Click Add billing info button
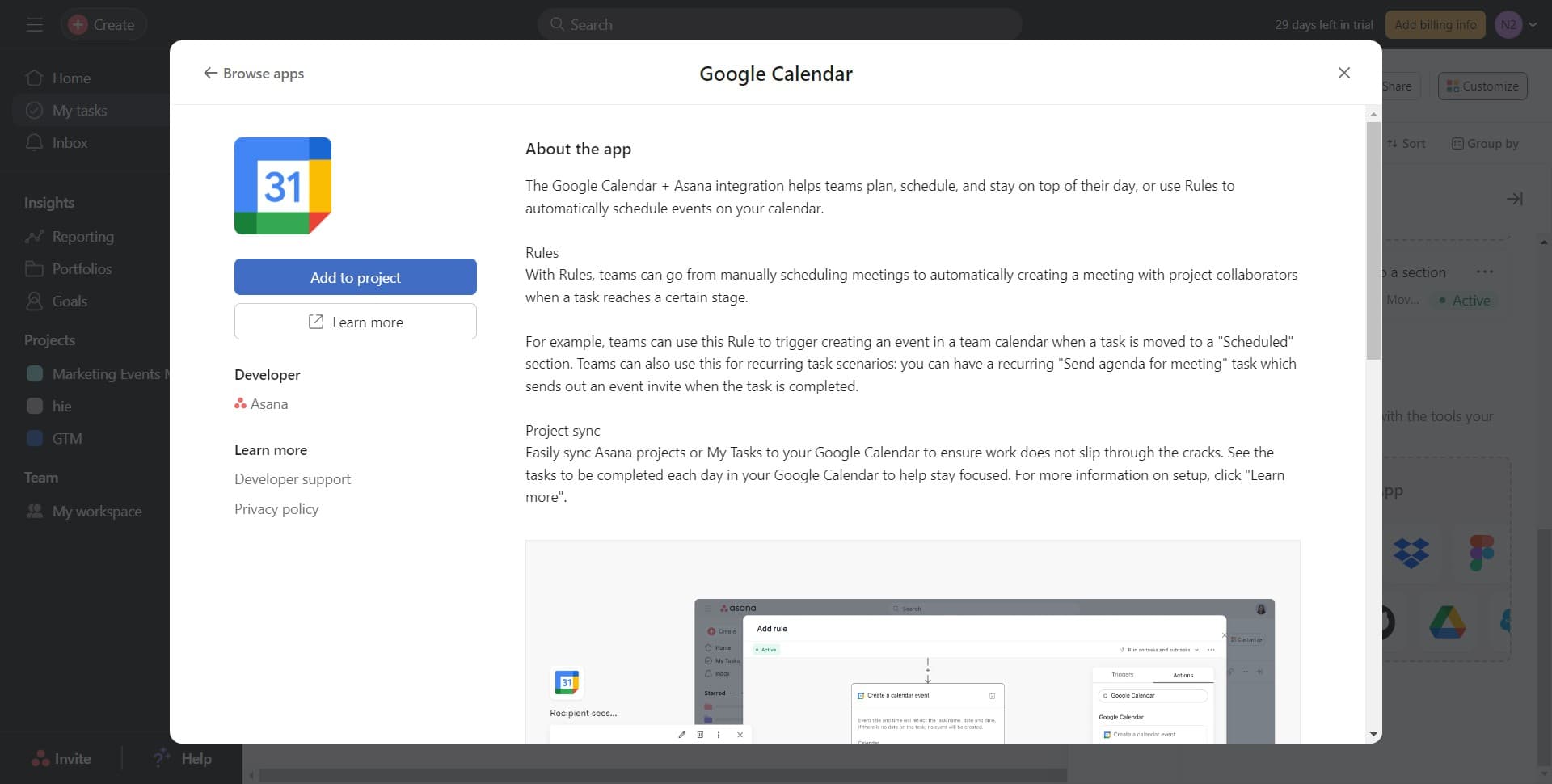Viewport: 1552px width, 784px height. pos(1435,25)
